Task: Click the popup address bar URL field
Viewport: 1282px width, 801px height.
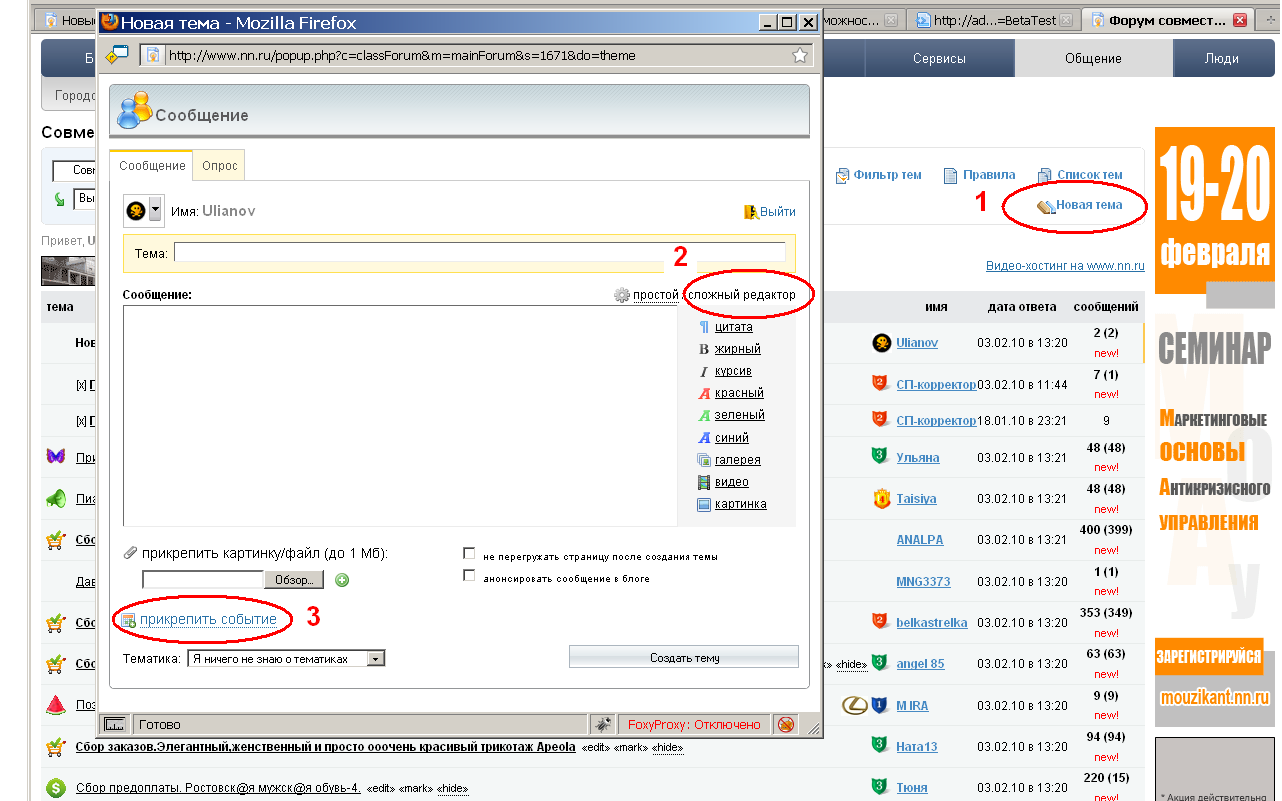Action: click(x=476, y=56)
